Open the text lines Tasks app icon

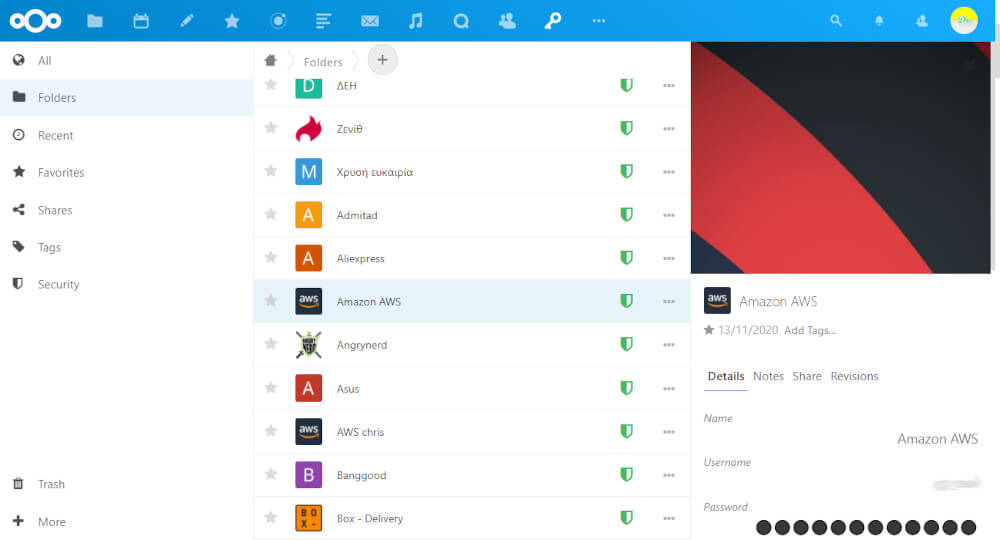click(x=323, y=21)
